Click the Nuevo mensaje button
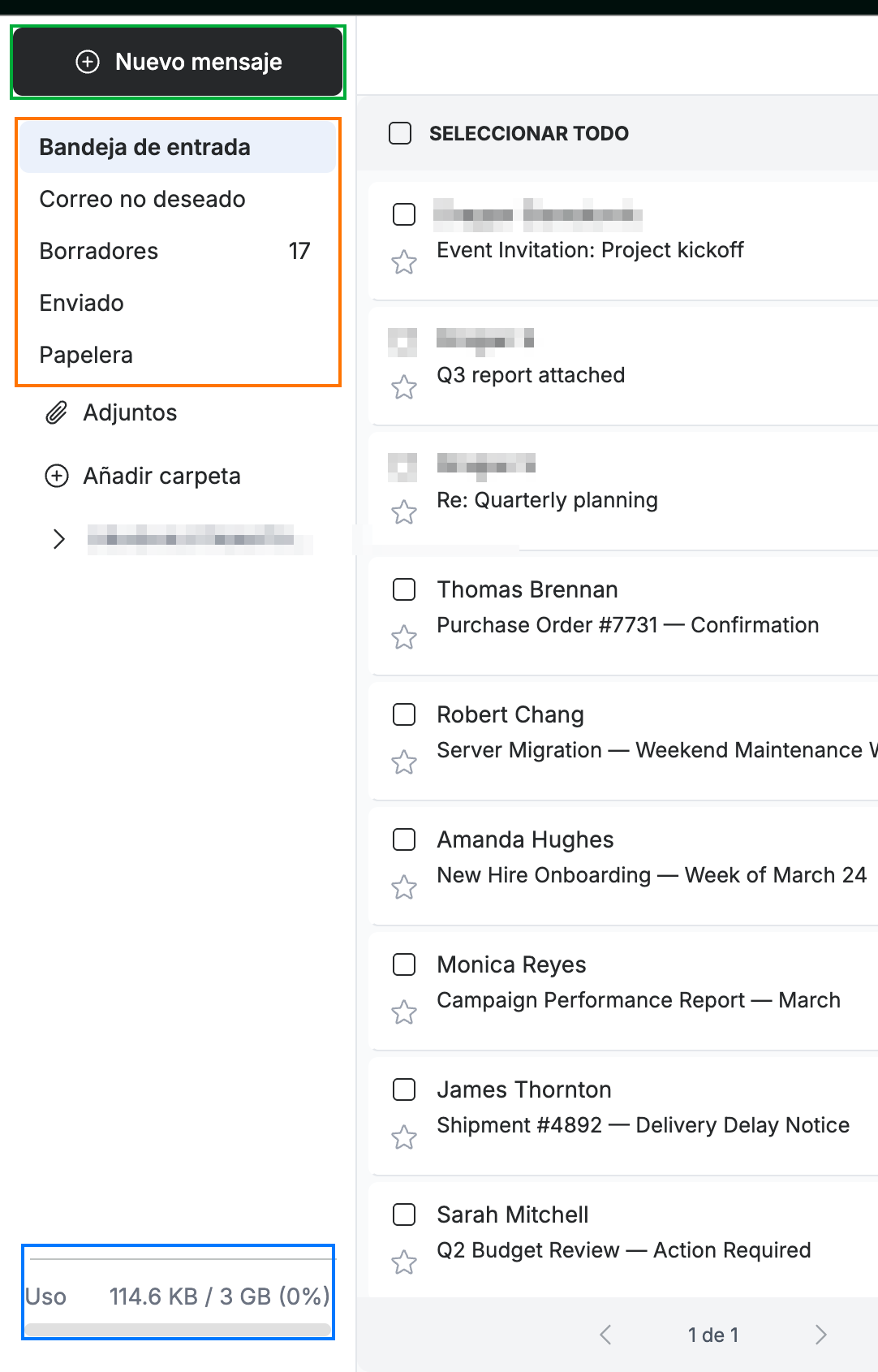 coord(178,62)
